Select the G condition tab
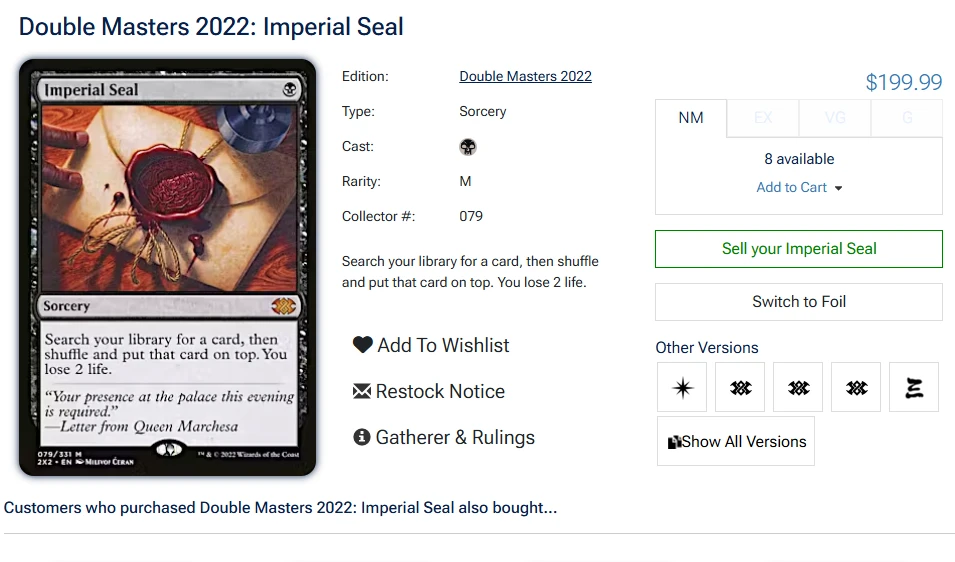The image size is (955, 562). (907, 118)
